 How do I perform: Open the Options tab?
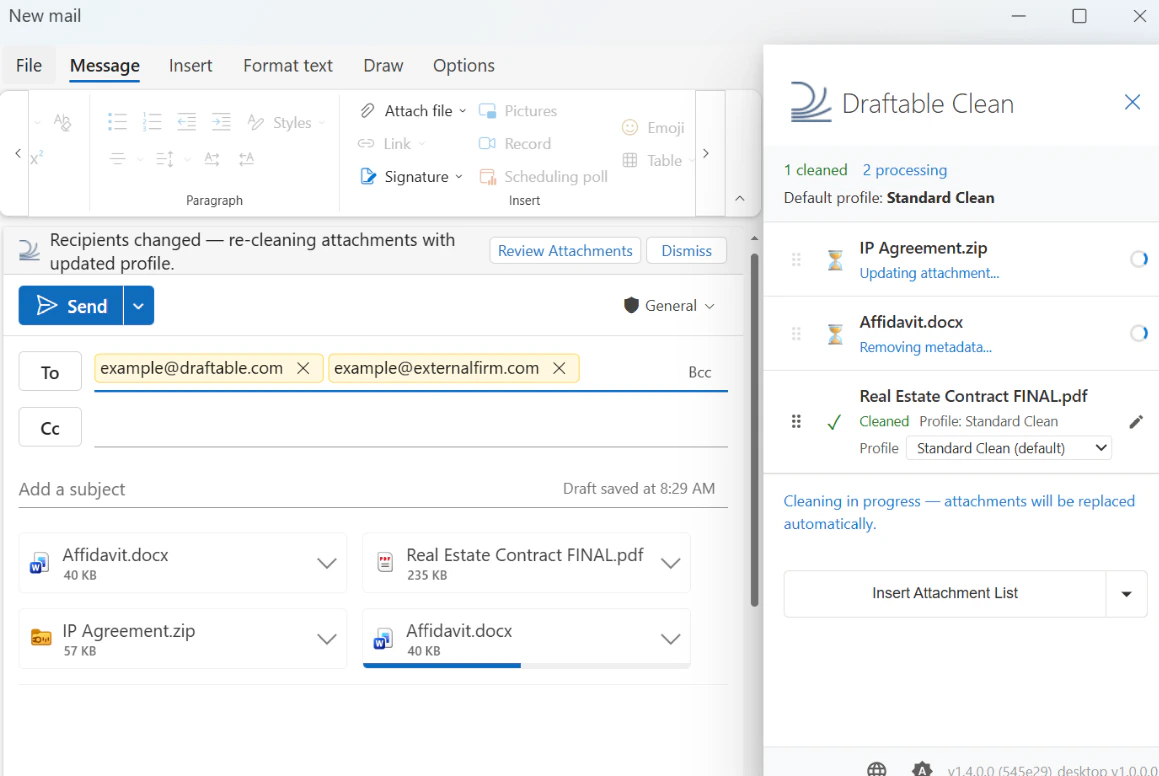point(463,66)
